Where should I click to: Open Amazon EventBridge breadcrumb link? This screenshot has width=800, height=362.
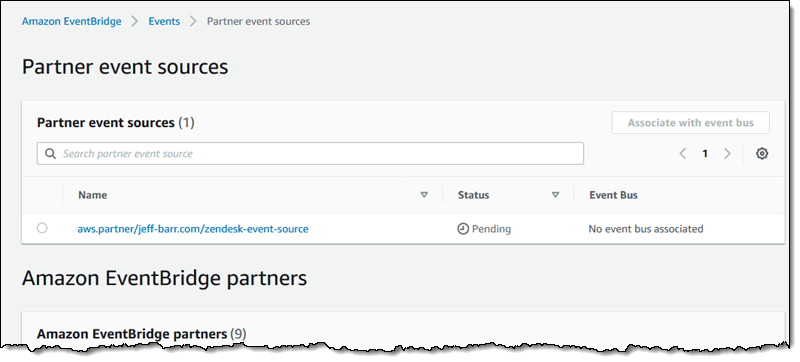tap(71, 21)
